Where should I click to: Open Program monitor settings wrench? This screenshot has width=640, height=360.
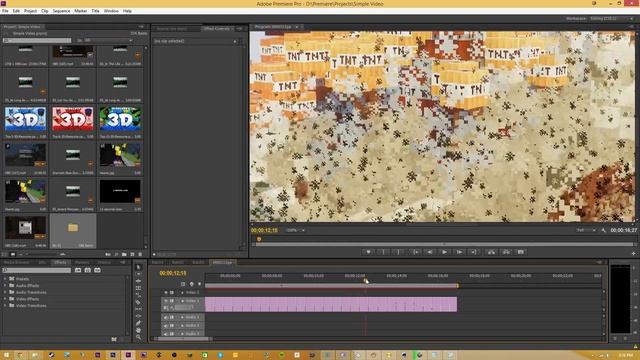tap(604, 230)
